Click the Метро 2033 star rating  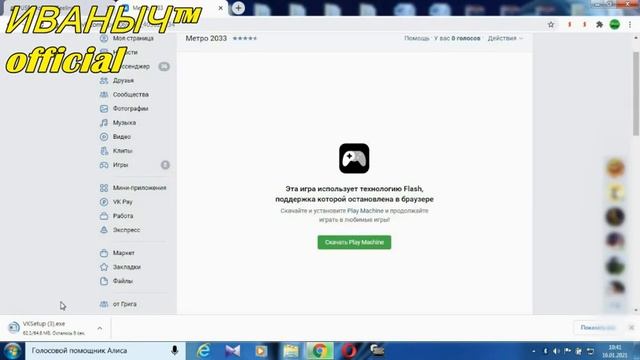tap(245, 38)
